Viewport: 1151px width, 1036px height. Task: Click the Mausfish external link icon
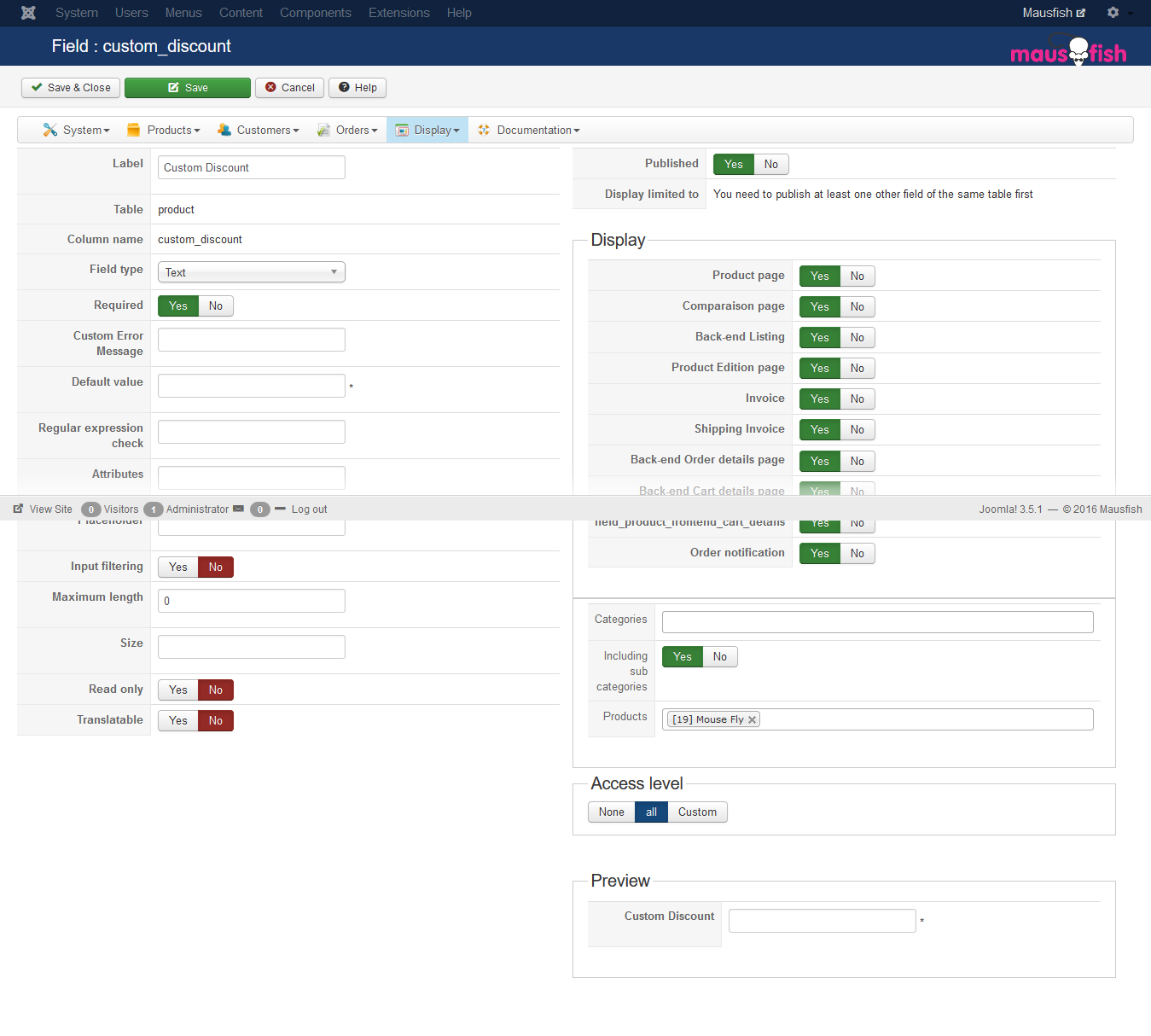click(x=1081, y=13)
